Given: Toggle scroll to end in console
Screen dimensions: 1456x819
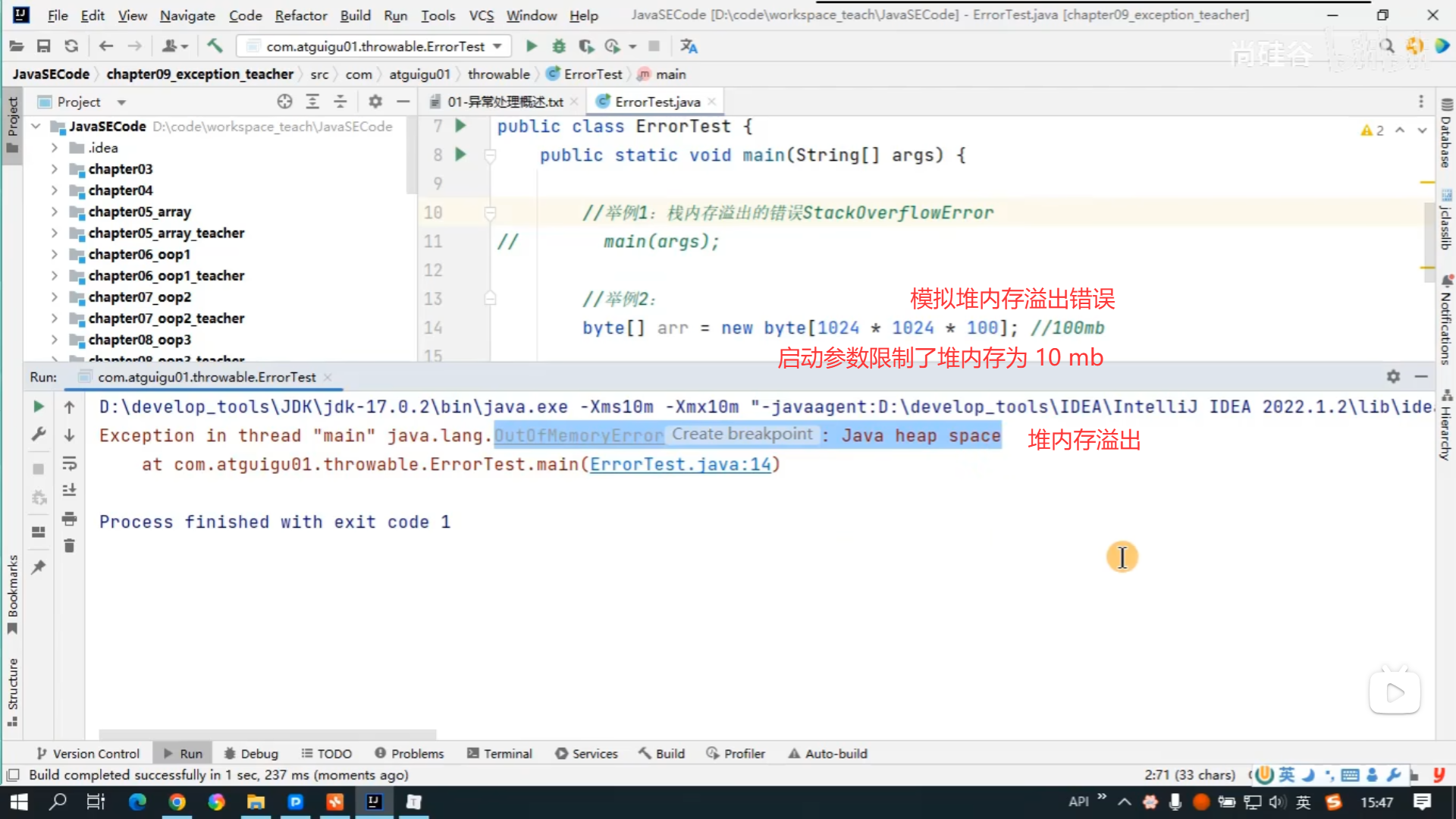Looking at the screenshot, I should pos(69,490).
